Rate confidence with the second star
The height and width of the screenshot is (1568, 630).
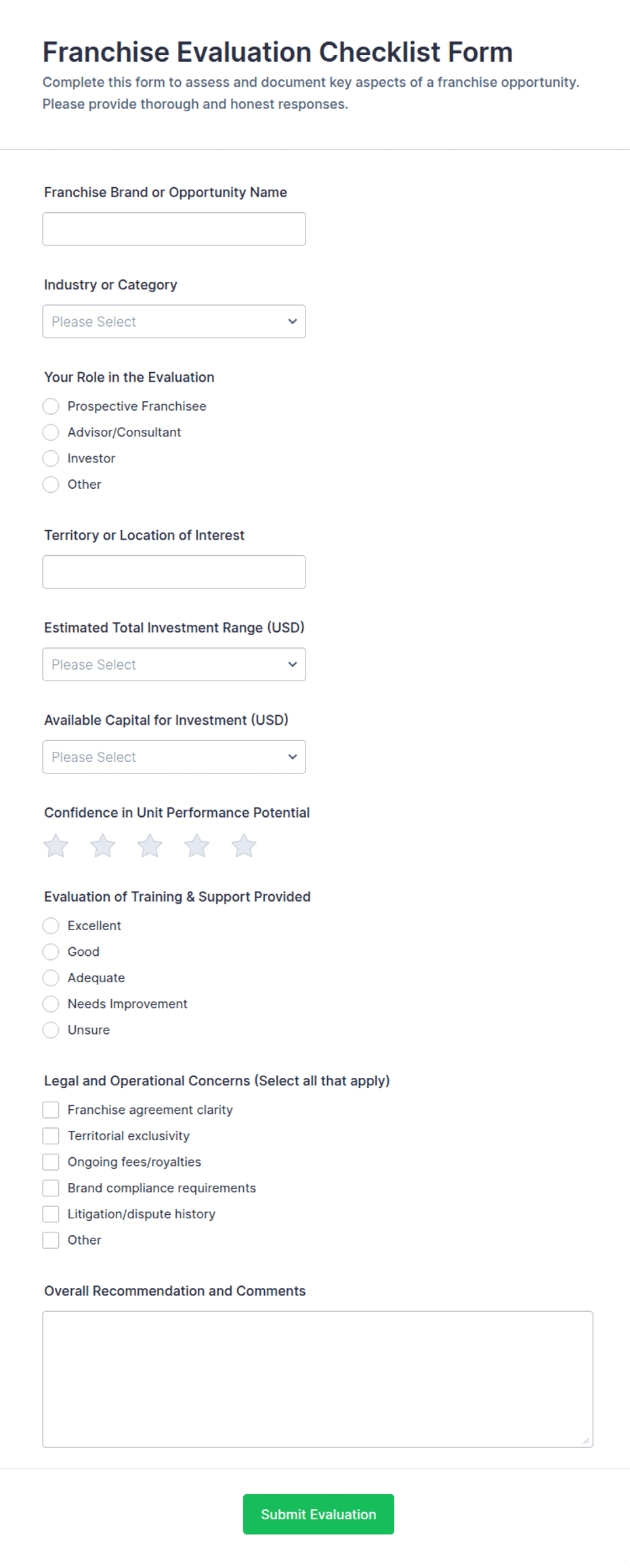pyautogui.click(x=103, y=845)
